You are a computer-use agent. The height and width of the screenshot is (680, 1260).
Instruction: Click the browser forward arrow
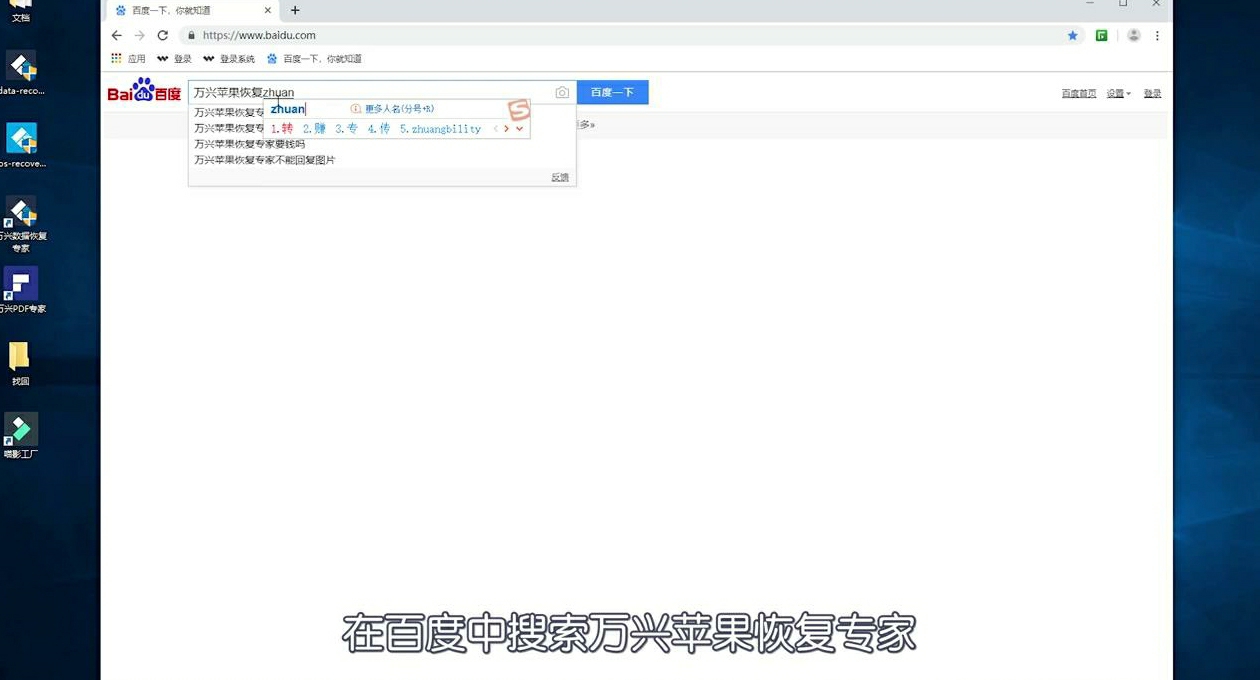point(140,35)
